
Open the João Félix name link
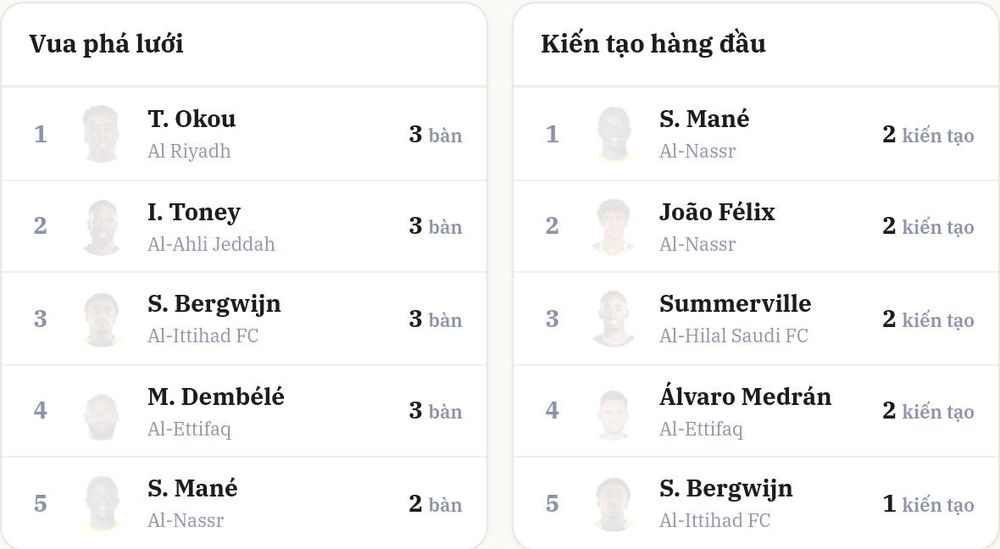click(x=717, y=212)
